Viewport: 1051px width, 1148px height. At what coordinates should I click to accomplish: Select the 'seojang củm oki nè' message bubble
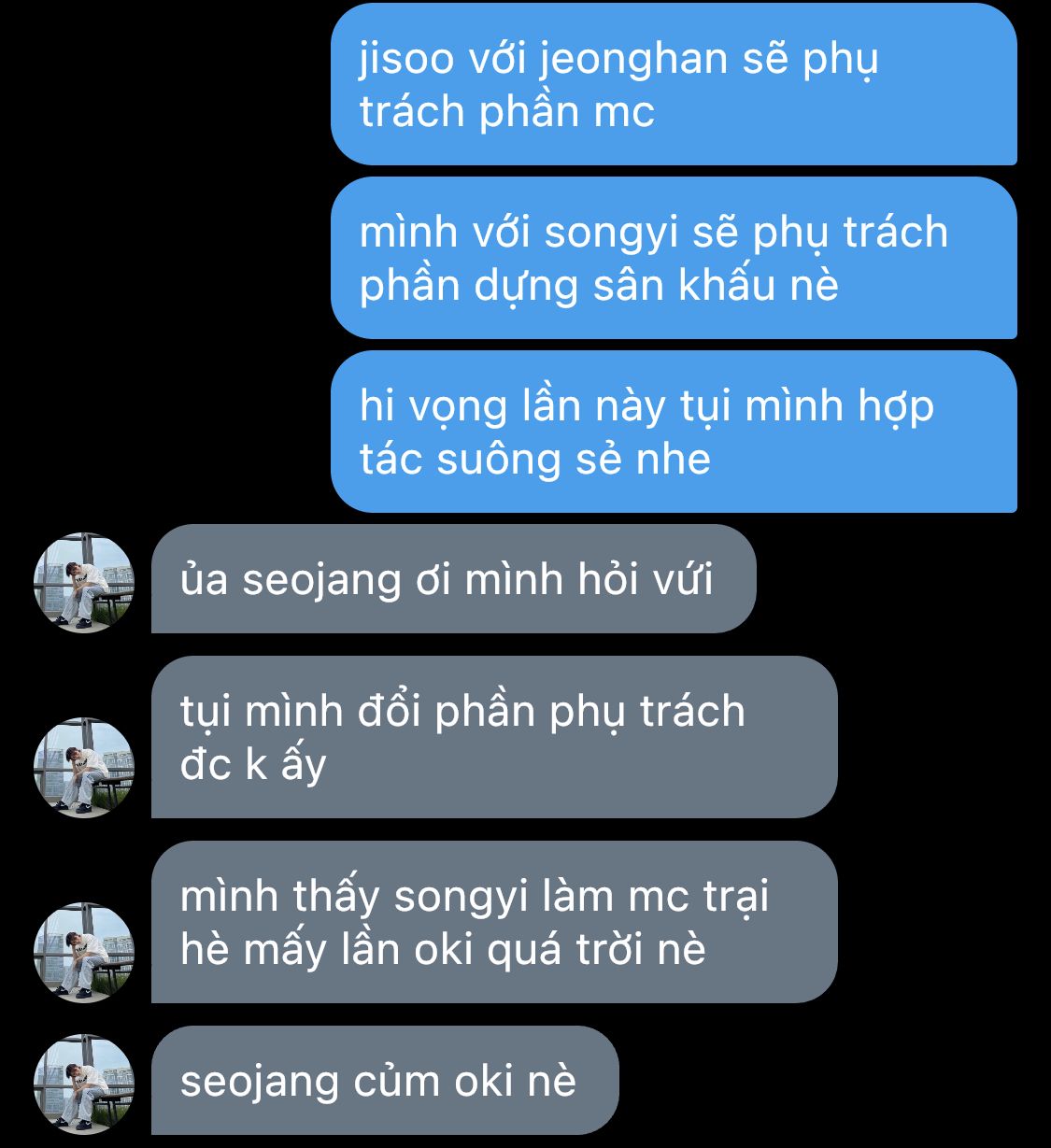click(x=385, y=1081)
